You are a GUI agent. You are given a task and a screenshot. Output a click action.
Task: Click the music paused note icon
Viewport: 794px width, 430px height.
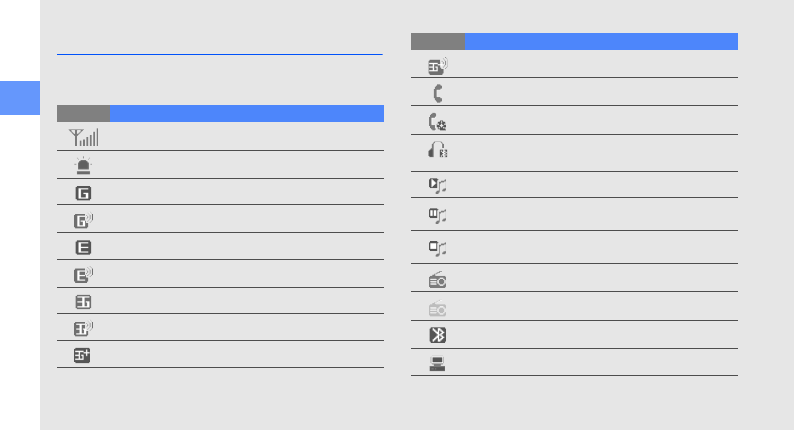(x=437, y=214)
